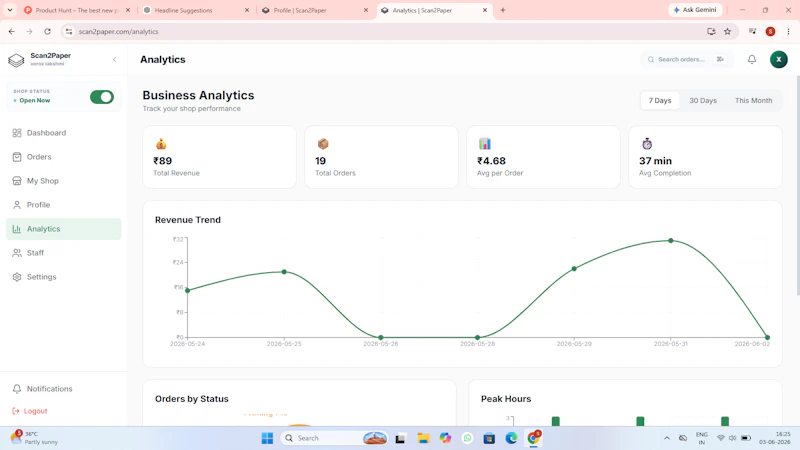800x450 pixels.
Task: Click the Ask Gemini button
Action: (695, 10)
